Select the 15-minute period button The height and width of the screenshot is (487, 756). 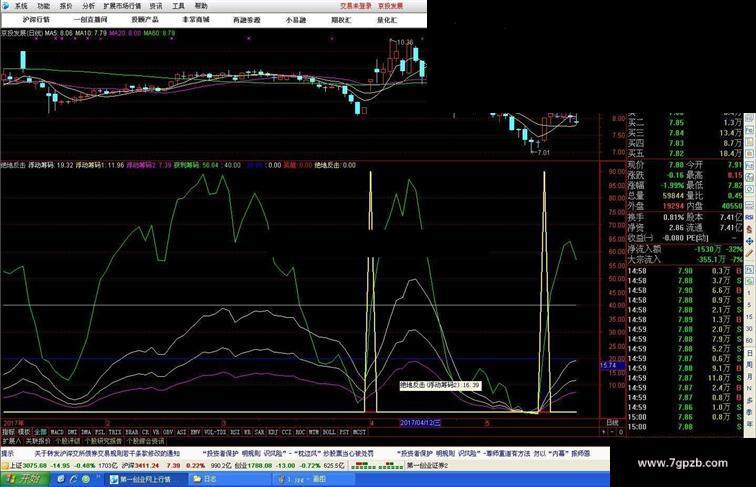point(749,319)
